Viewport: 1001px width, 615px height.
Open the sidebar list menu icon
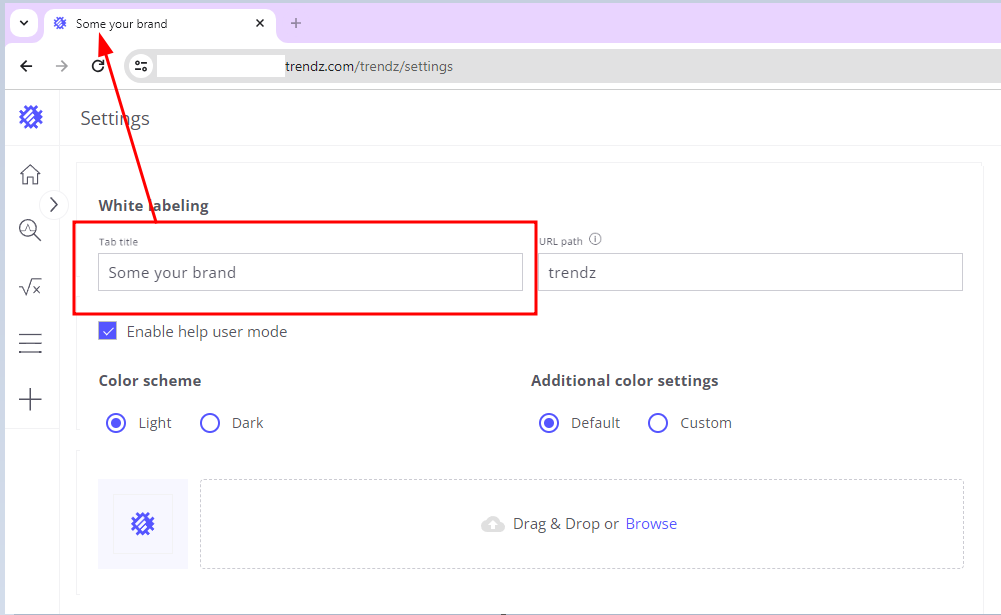[x=31, y=344]
